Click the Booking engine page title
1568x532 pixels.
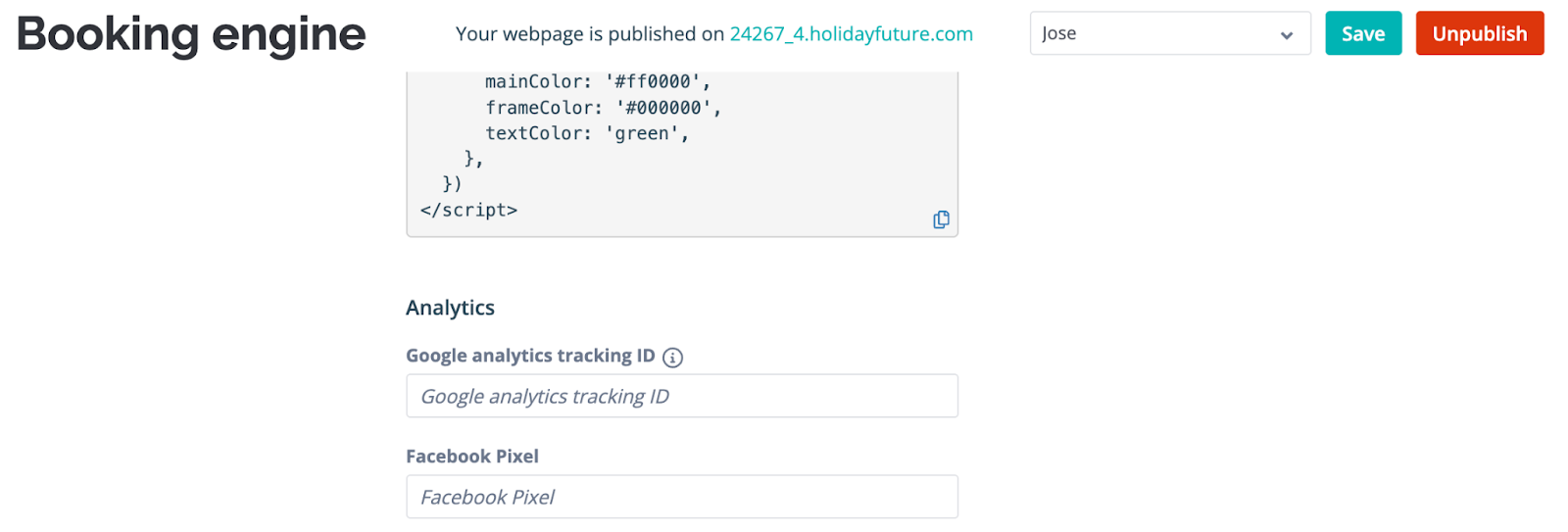click(x=191, y=34)
